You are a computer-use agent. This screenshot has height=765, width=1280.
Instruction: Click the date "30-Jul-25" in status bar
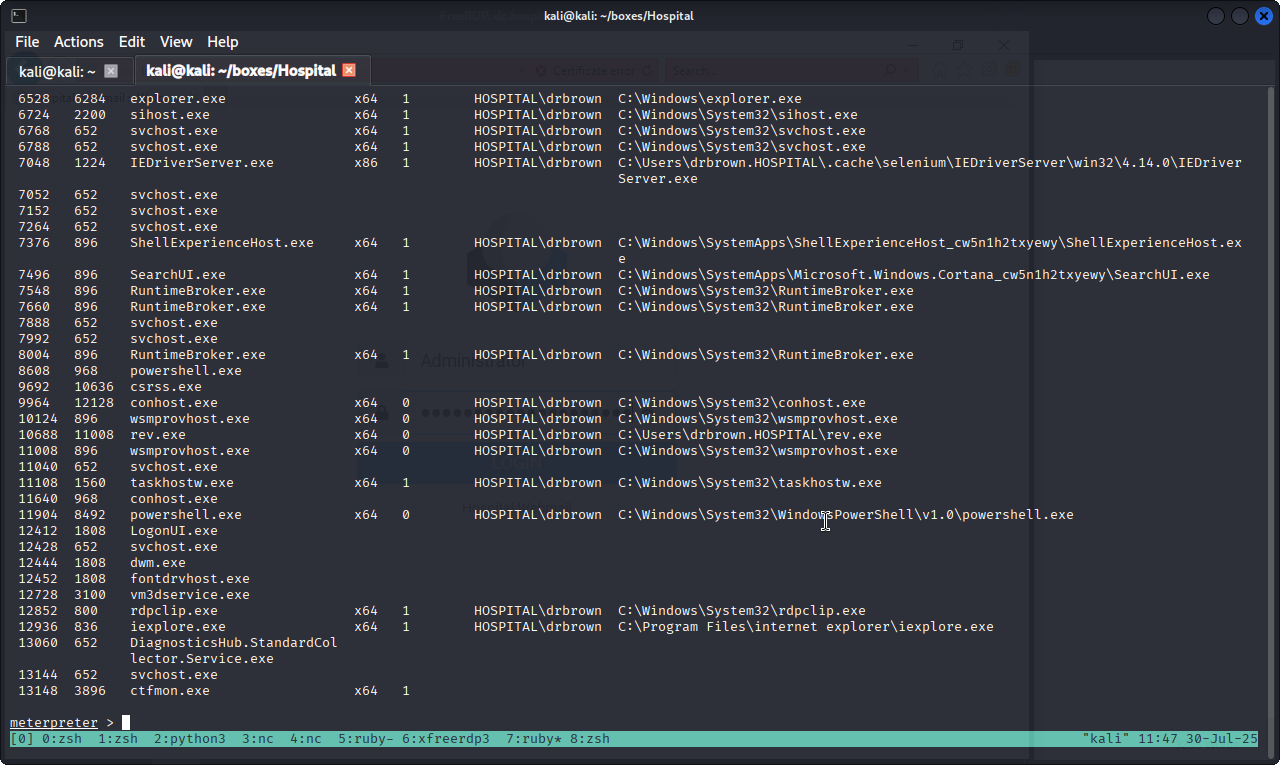tap(1222, 739)
